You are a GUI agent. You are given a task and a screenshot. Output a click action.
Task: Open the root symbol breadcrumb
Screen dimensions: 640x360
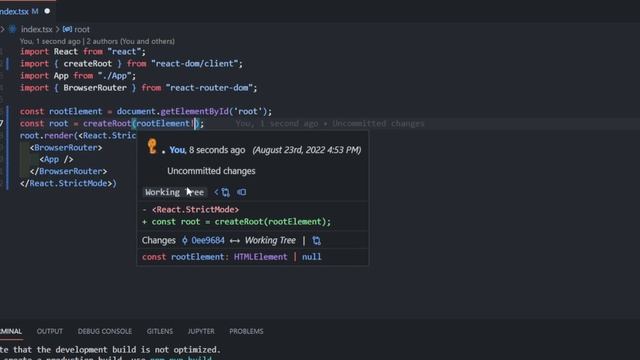[82, 29]
